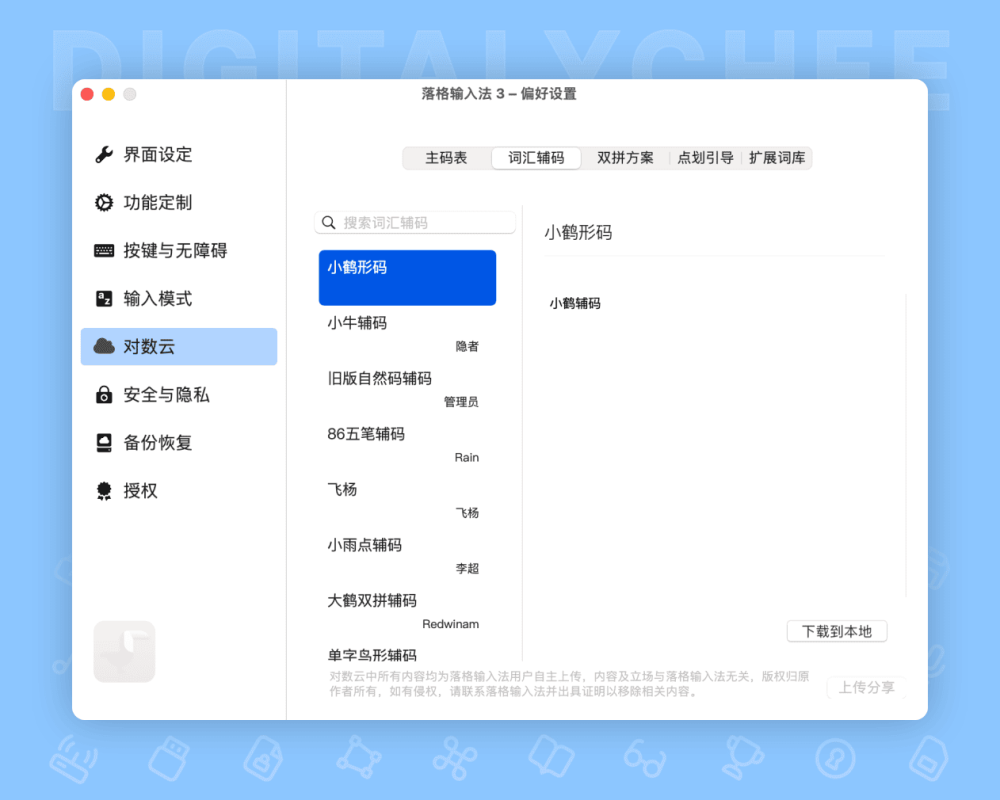Viewport: 1000px width, 800px height.
Task: Click author name Rain
Action: point(467,457)
